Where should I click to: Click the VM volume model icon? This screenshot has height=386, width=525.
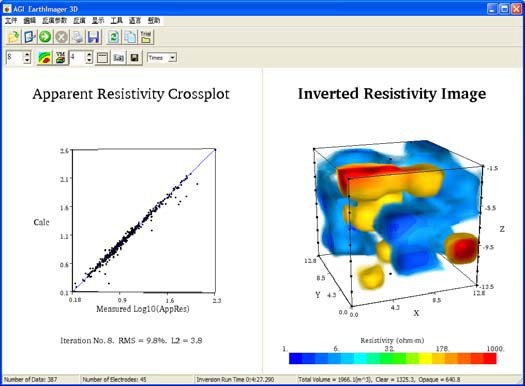pyautogui.click(x=60, y=58)
